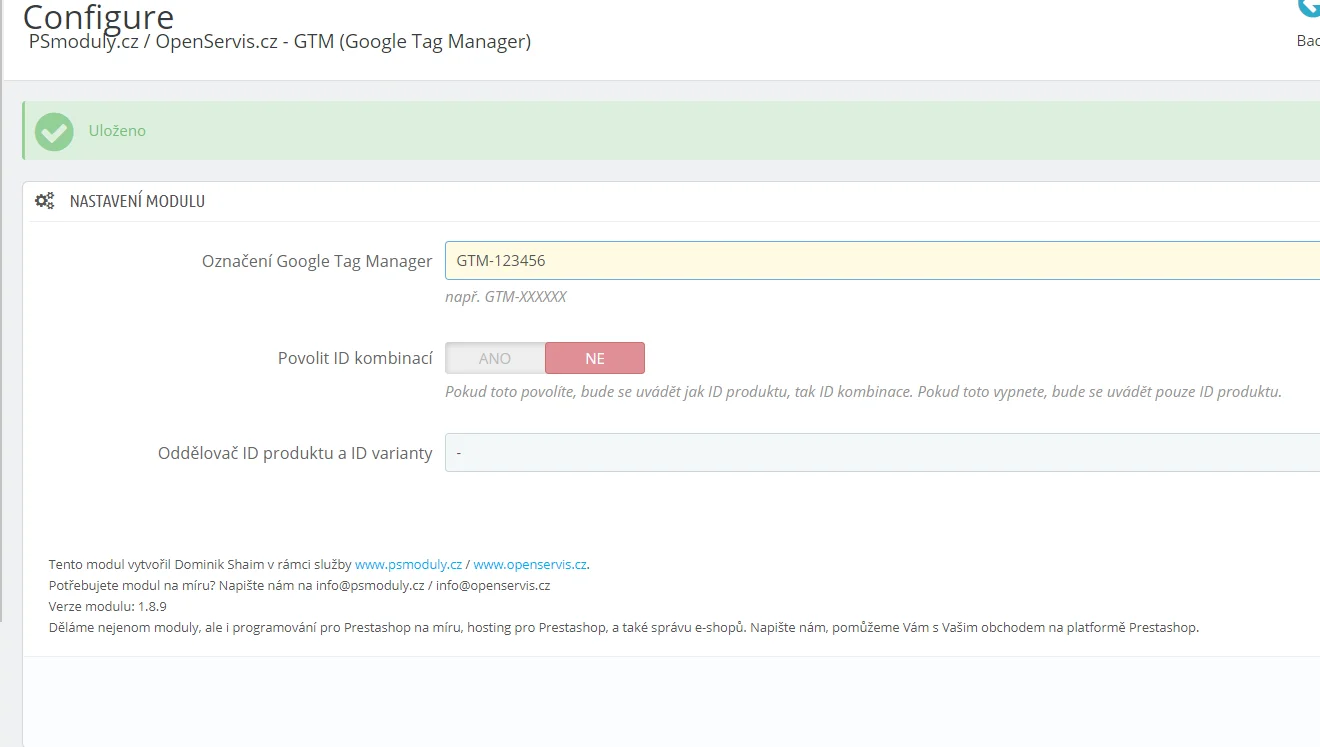Click the green checkmark success icon
1320x747 pixels.
[54, 131]
